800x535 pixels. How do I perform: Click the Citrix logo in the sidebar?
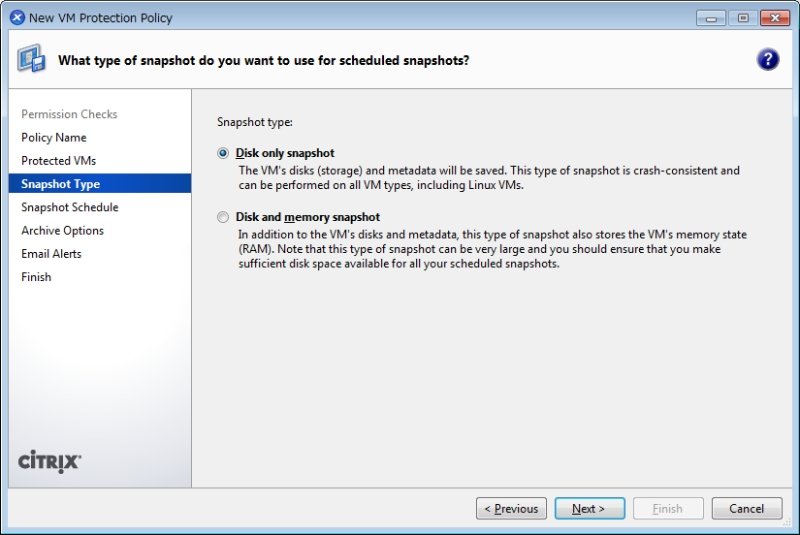coord(49,462)
